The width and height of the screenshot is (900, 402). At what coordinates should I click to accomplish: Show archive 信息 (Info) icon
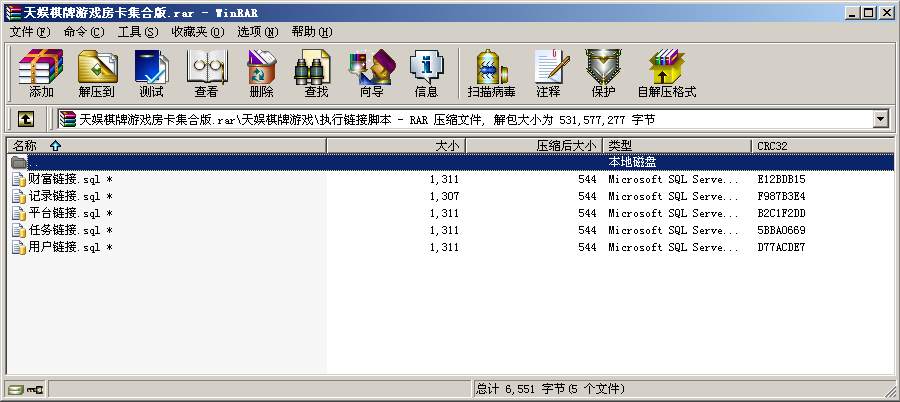(x=426, y=72)
